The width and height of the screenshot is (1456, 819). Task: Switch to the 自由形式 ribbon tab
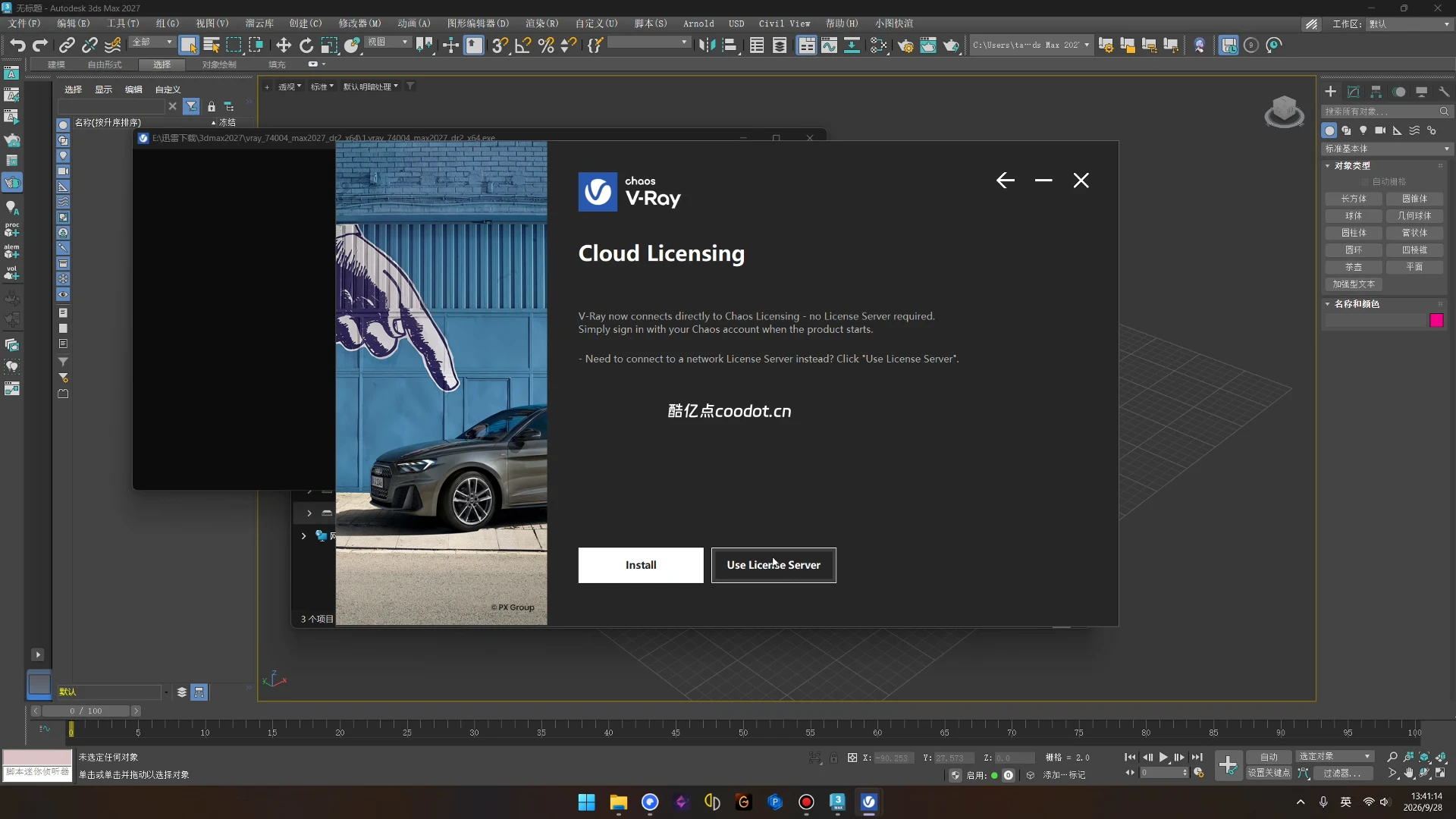(105, 64)
